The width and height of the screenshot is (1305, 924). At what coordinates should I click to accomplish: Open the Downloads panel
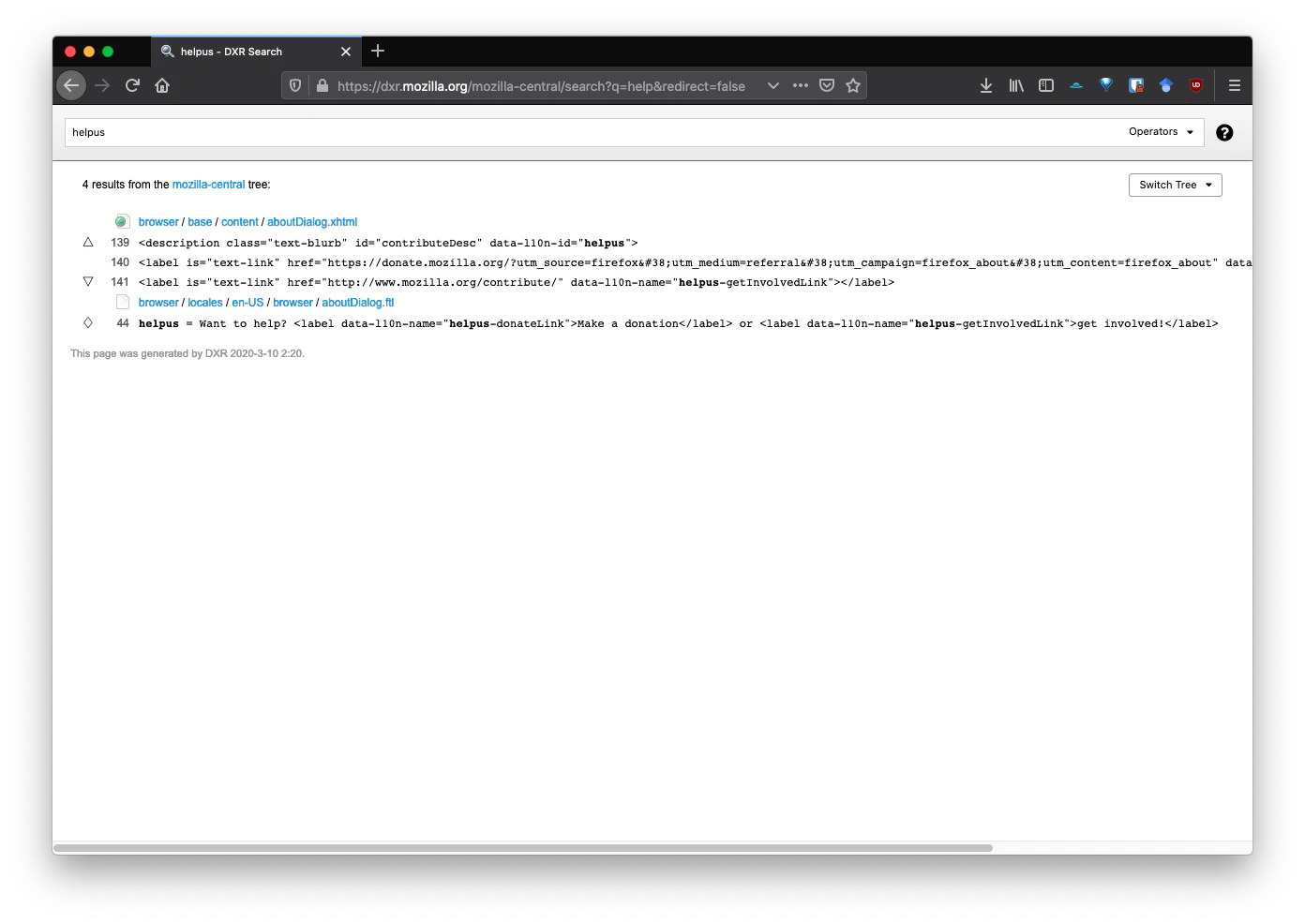click(986, 85)
